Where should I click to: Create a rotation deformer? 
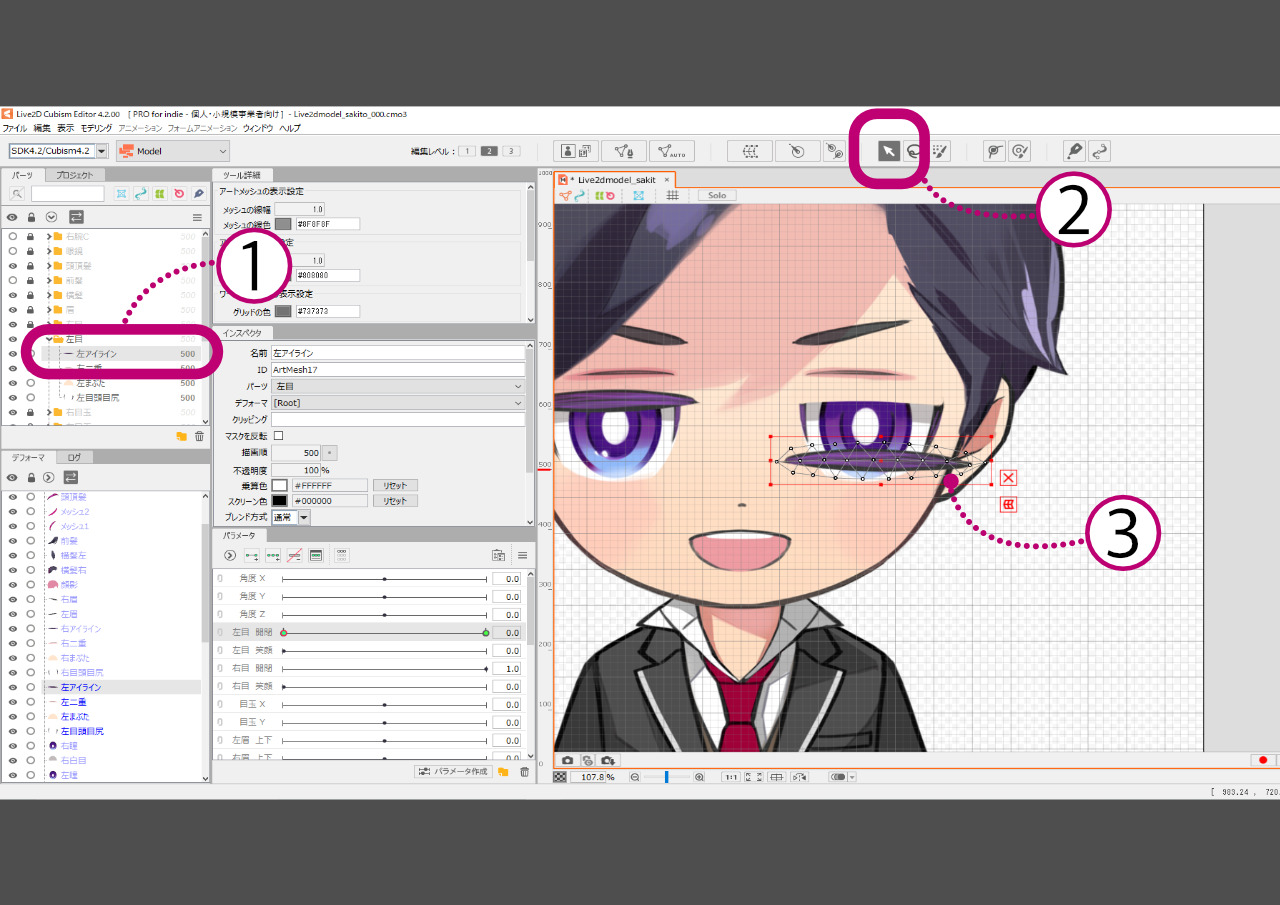pyautogui.click(x=797, y=151)
